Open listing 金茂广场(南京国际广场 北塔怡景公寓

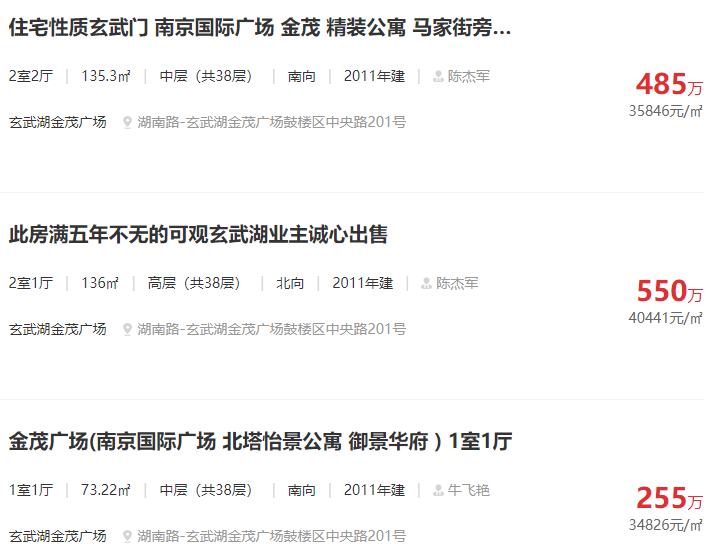tap(261, 442)
